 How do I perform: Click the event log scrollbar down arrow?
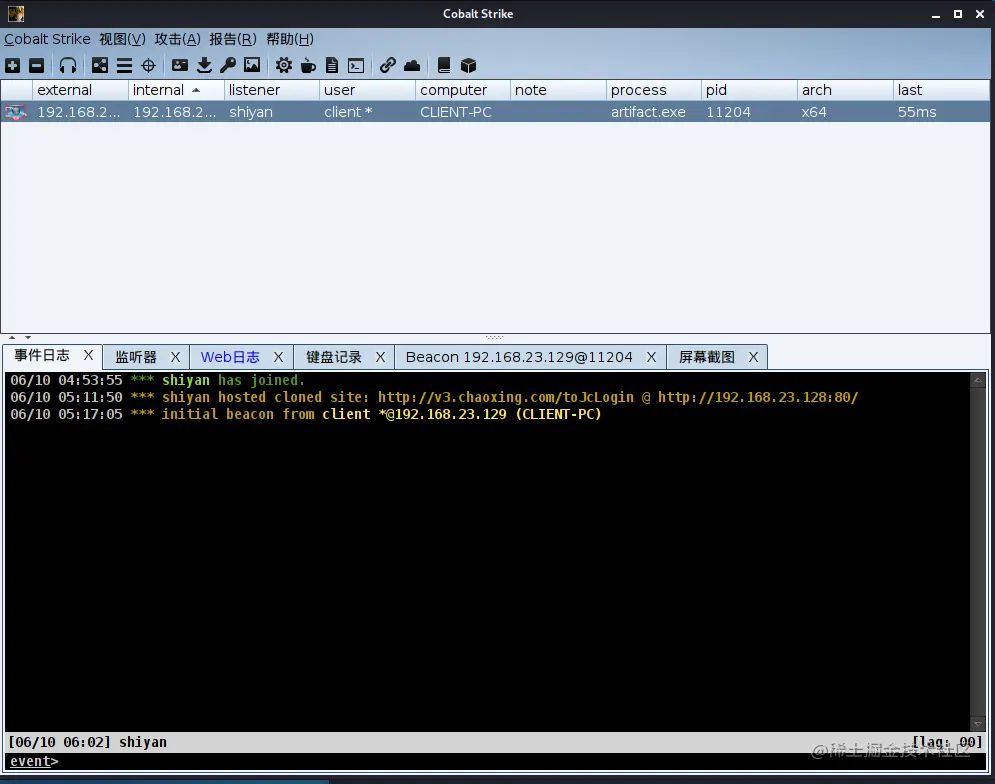977,724
